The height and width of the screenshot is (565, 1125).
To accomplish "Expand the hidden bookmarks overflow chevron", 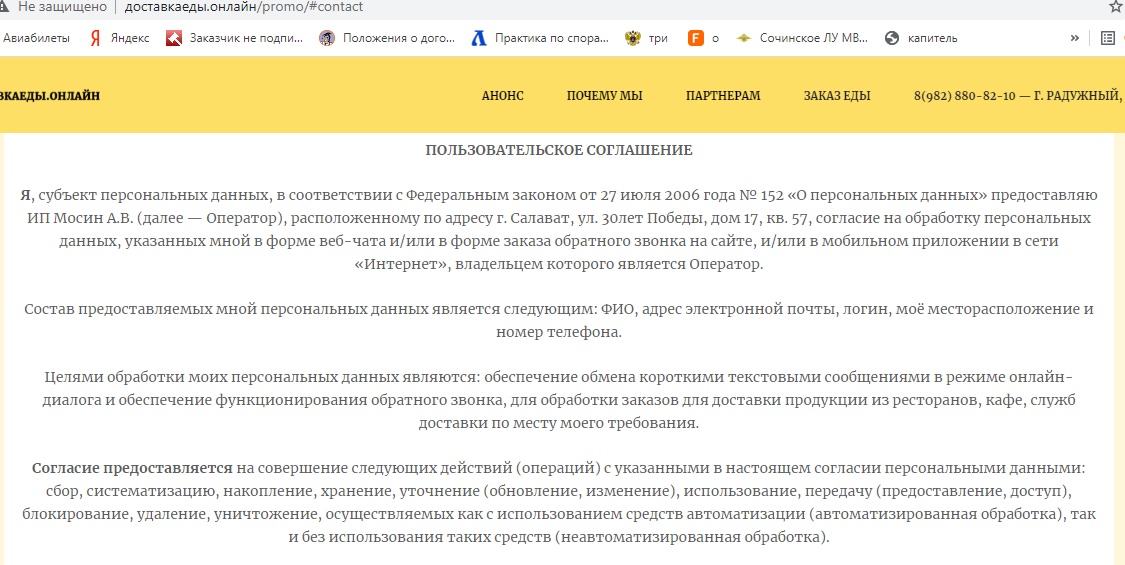I will (x=1074, y=38).
